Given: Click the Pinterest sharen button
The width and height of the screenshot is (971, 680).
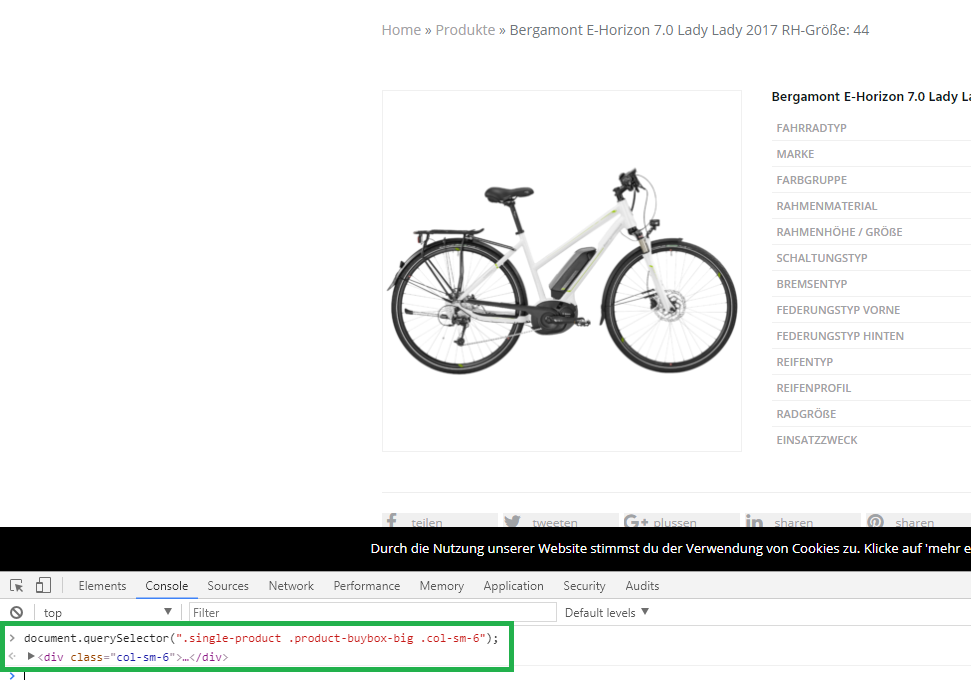Looking at the screenshot, I should [918, 521].
